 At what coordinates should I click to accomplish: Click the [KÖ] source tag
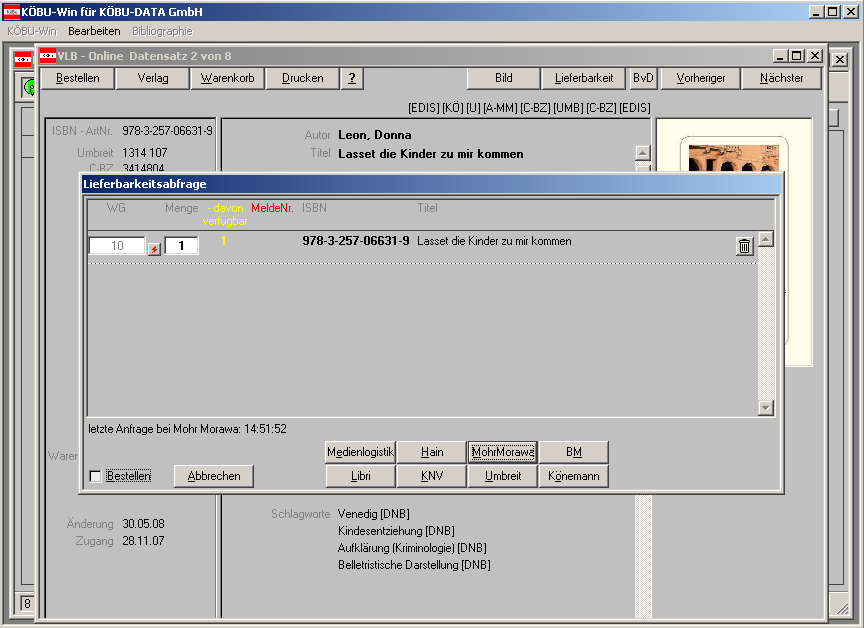pyautogui.click(x=452, y=108)
